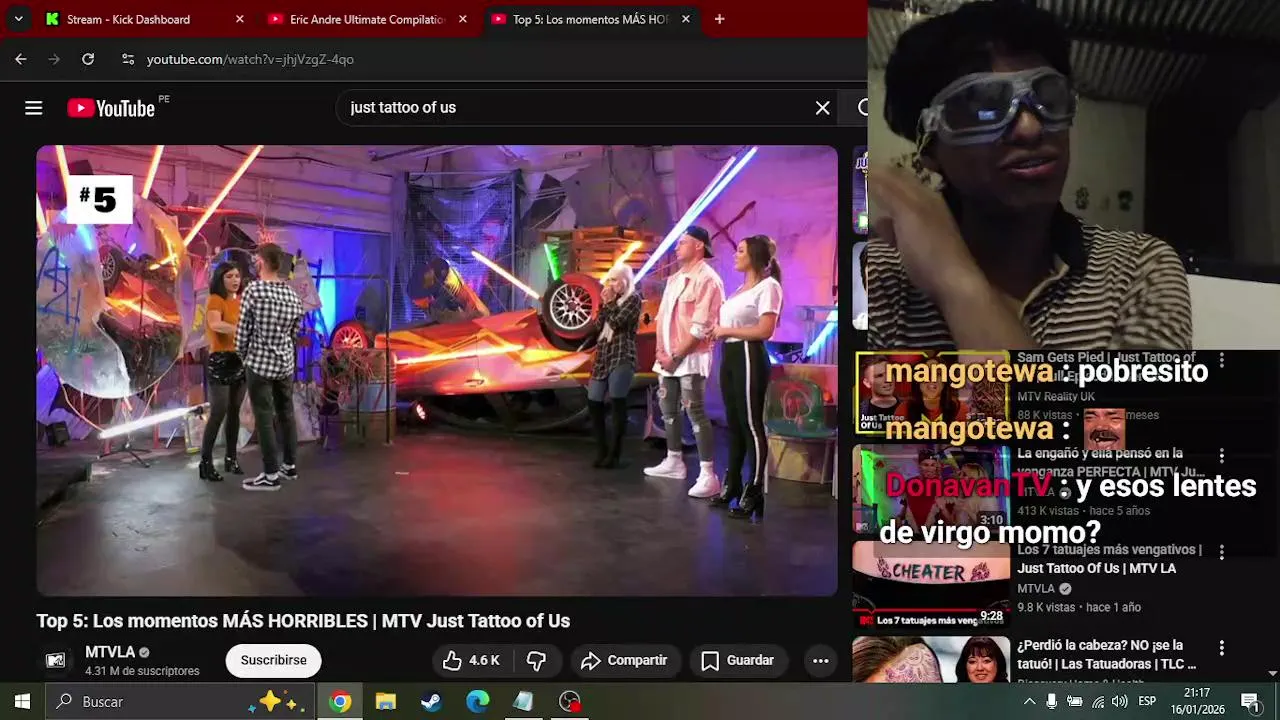Viewport: 1280px width, 720px height.
Task: Share the video with Compartir
Action: click(624, 660)
